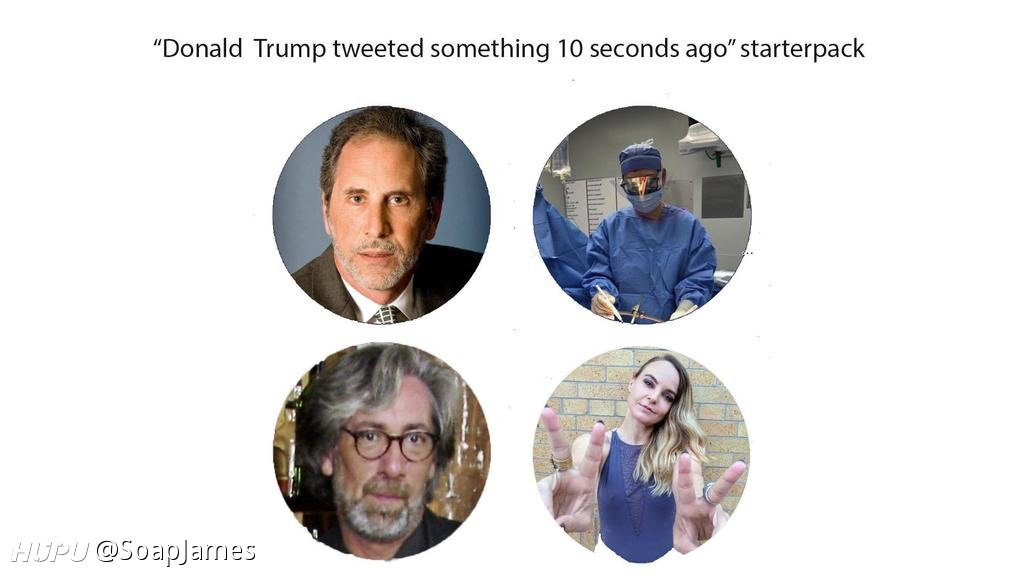Click the surgeon's face mask
The height and width of the screenshot is (576, 1024).
(645, 200)
